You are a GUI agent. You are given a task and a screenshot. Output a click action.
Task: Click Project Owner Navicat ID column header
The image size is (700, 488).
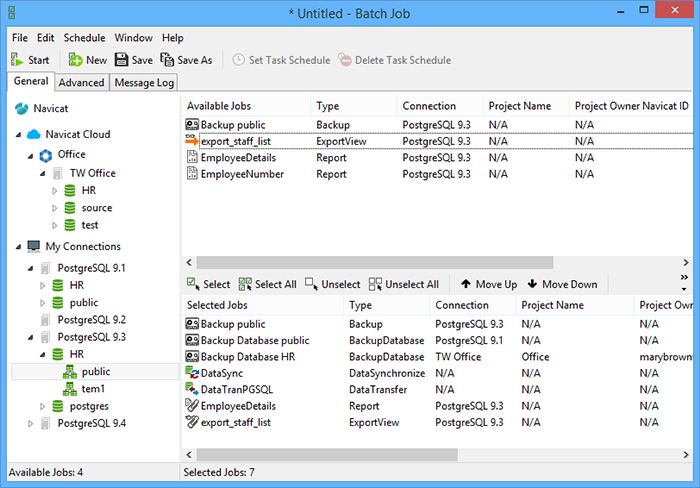tap(631, 106)
